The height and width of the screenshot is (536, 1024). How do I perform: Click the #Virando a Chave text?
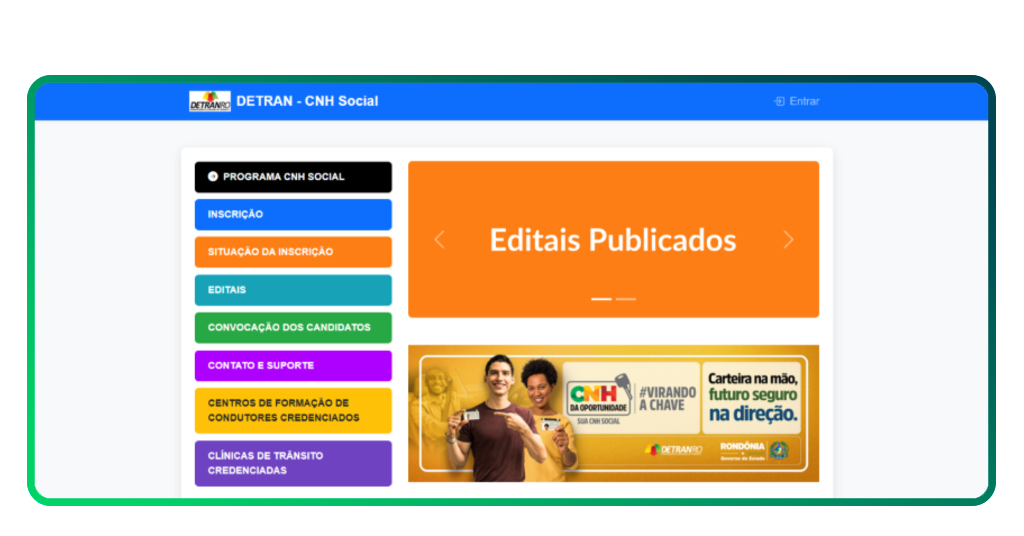[667, 399]
